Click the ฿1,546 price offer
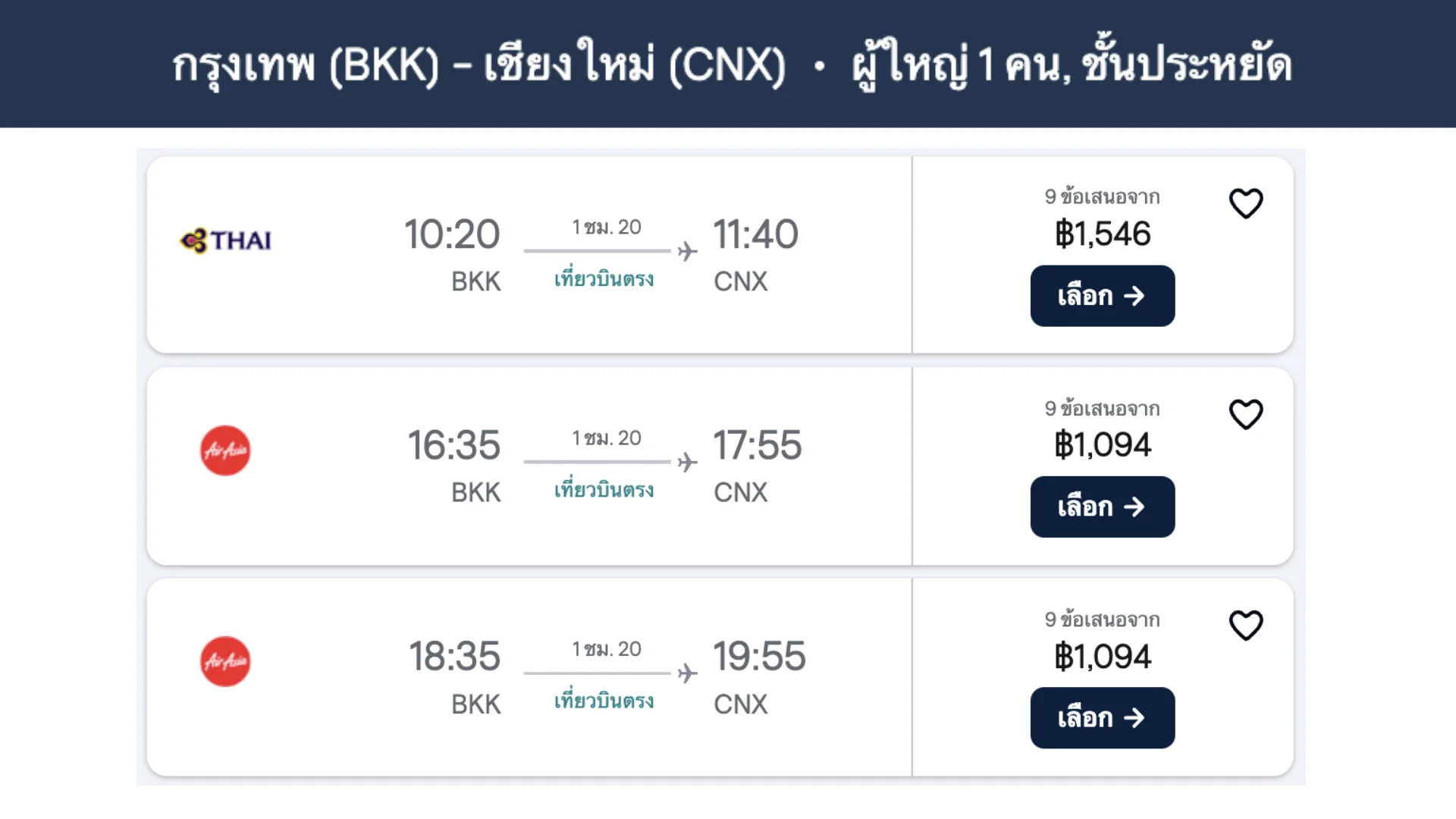 pyautogui.click(x=1102, y=234)
